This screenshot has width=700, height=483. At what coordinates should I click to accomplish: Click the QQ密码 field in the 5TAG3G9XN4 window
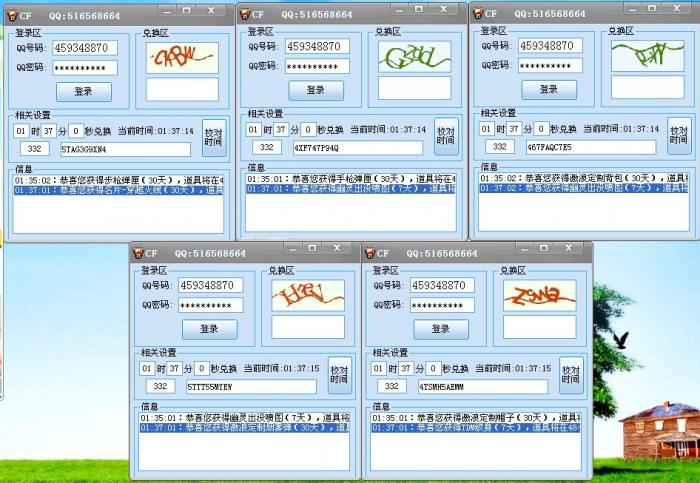click(85, 68)
